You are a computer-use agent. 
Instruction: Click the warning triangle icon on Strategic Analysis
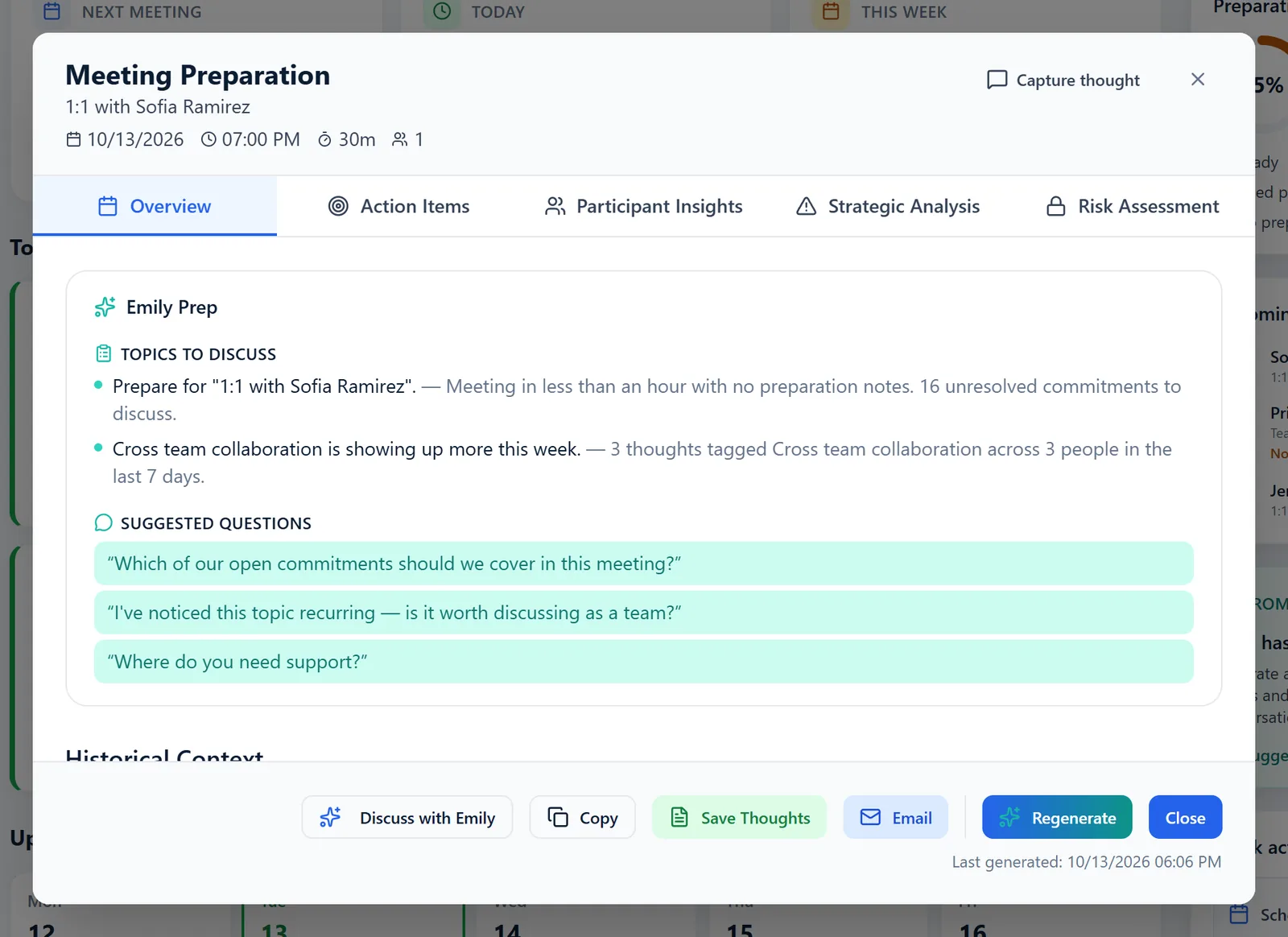tap(806, 206)
